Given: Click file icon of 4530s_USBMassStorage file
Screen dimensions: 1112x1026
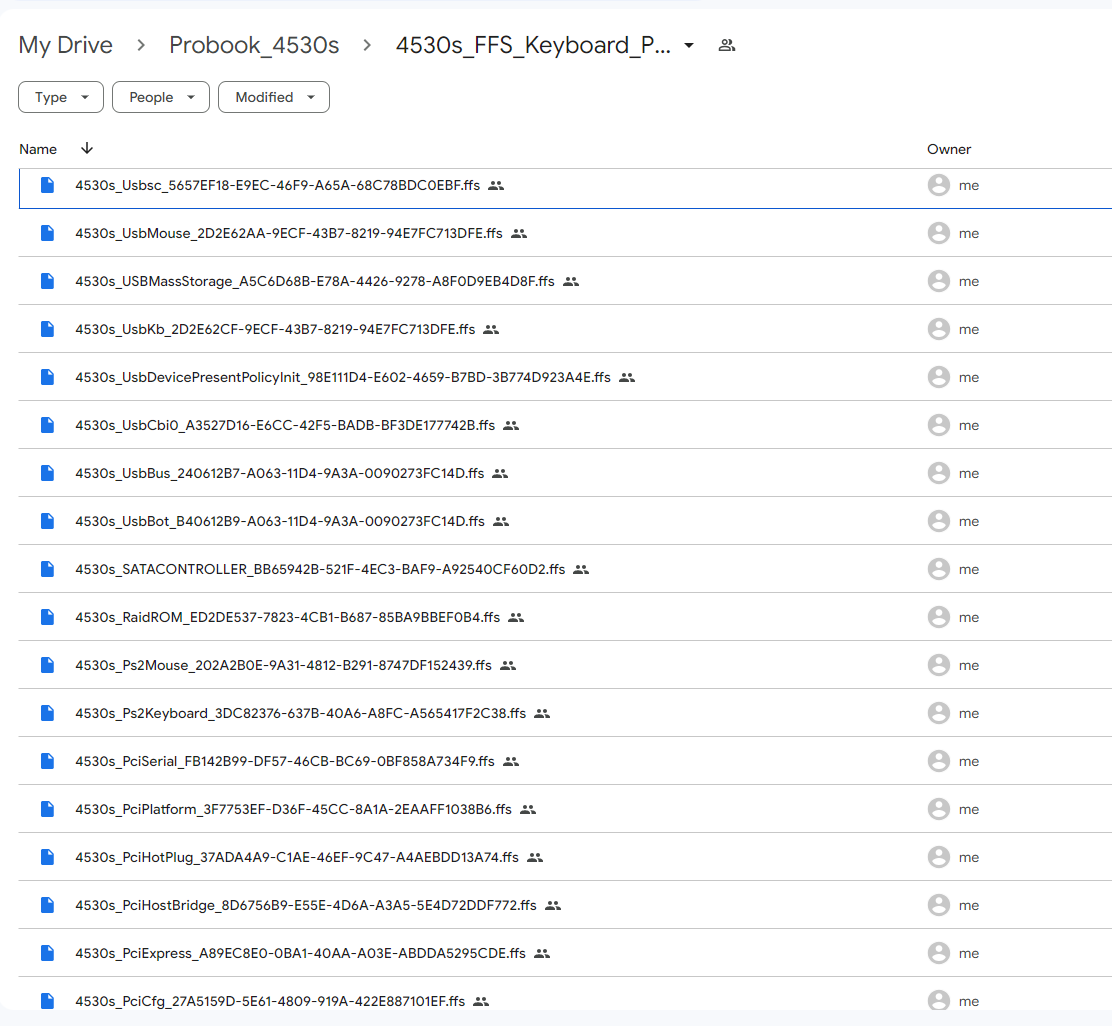Looking at the screenshot, I should pos(48,281).
